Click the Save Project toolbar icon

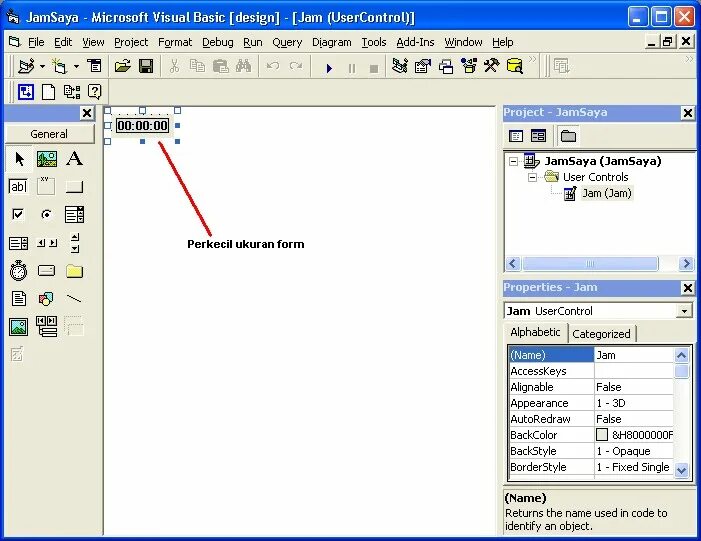(x=146, y=67)
